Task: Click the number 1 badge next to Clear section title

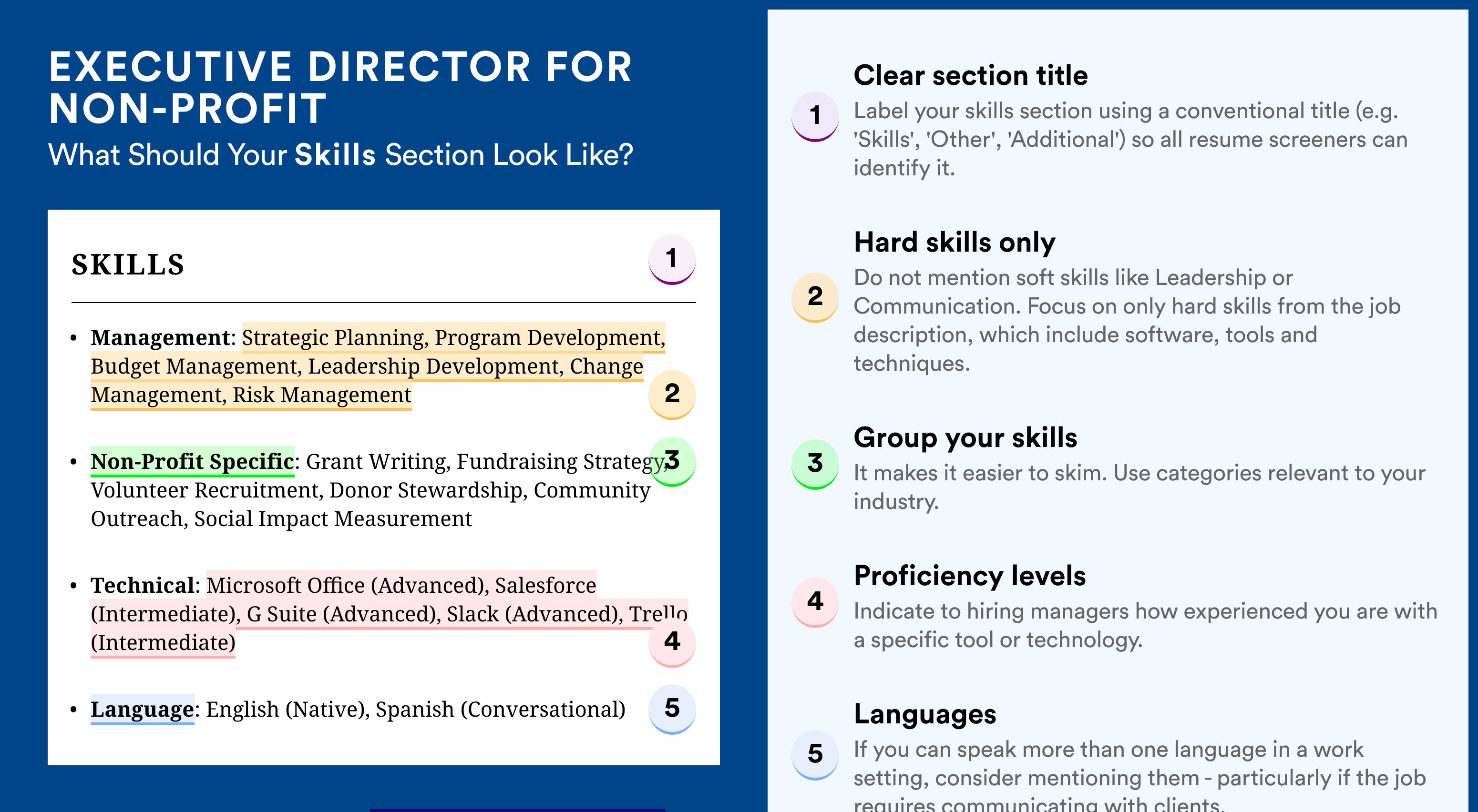Action: (x=815, y=116)
